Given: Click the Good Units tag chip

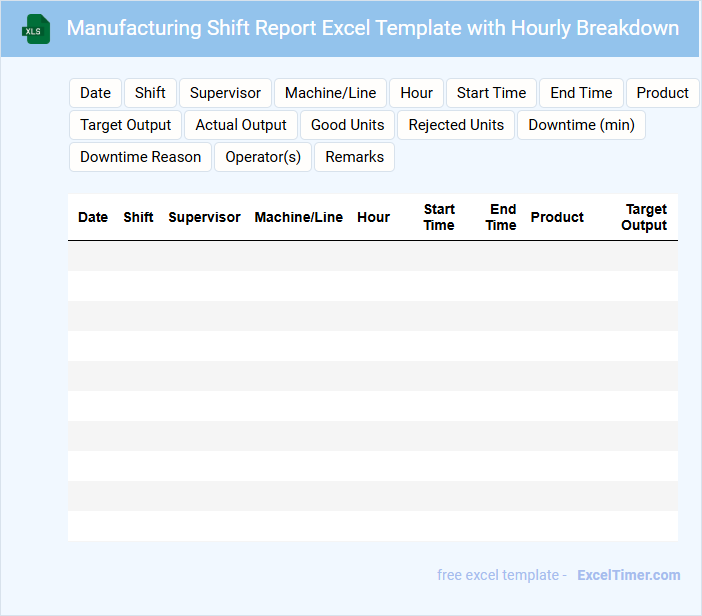Looking at the screenshot, I should pos(347,125).
